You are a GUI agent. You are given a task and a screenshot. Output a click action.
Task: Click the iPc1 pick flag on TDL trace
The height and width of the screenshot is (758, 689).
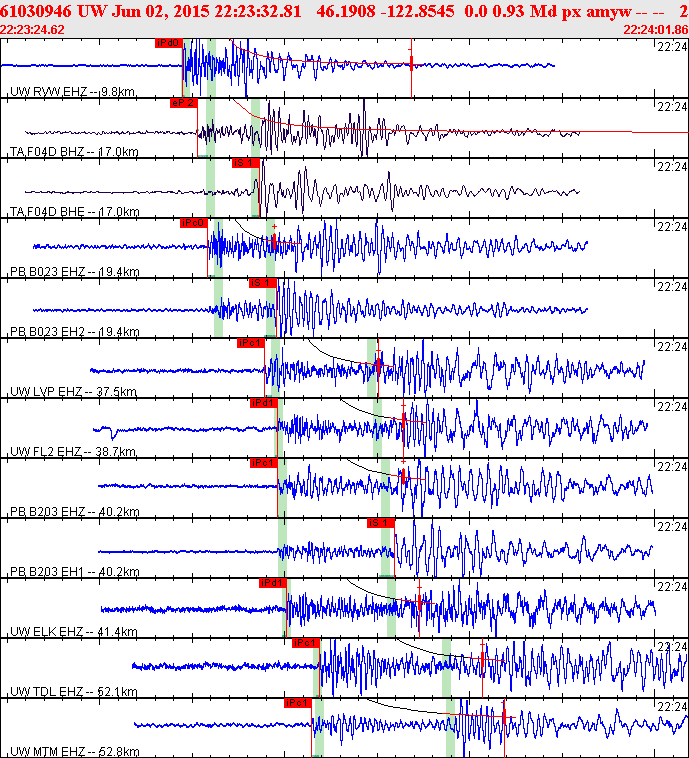click(306, 642)
